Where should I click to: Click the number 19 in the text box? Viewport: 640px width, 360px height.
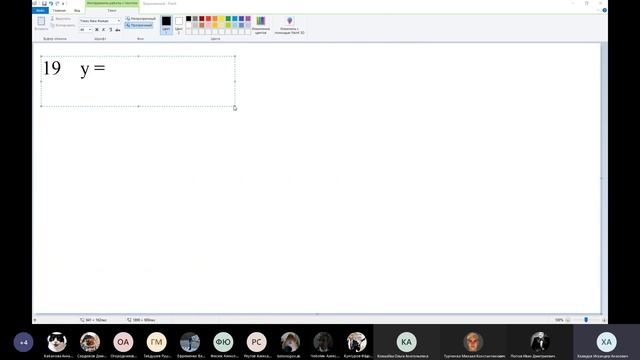click(52, 68)
